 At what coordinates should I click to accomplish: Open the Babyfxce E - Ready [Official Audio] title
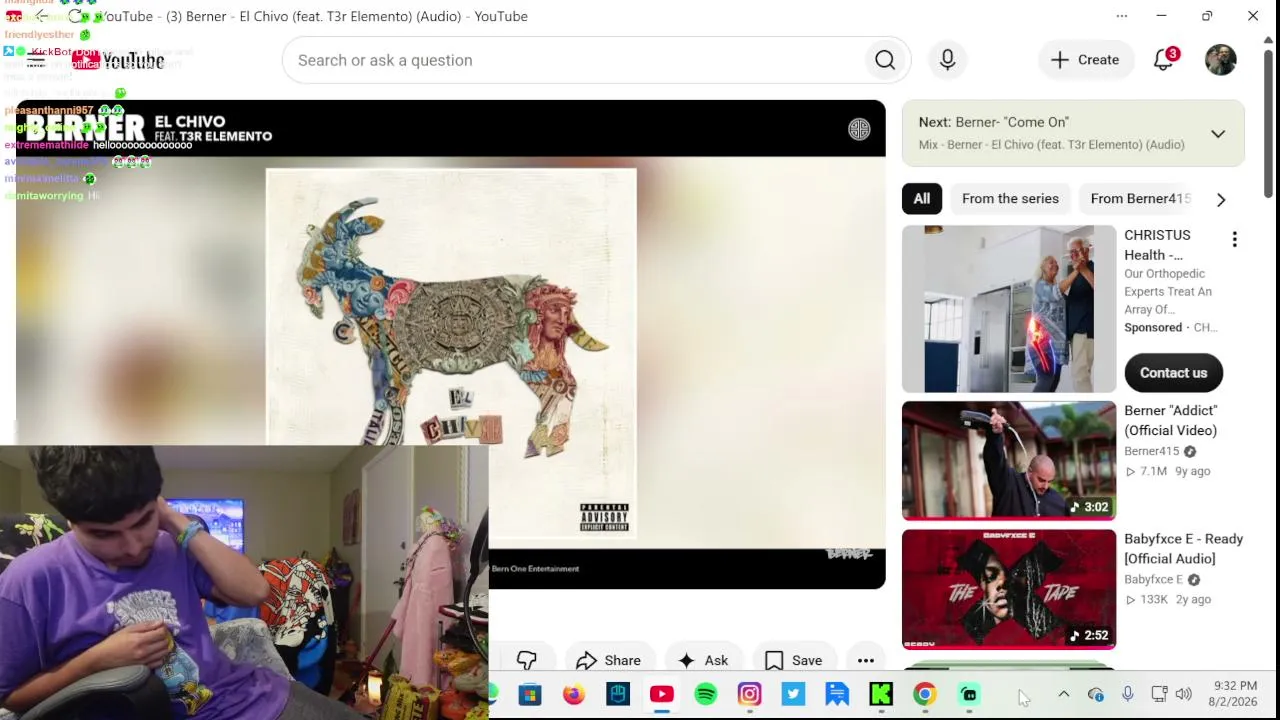click(x=1183, y=548)
